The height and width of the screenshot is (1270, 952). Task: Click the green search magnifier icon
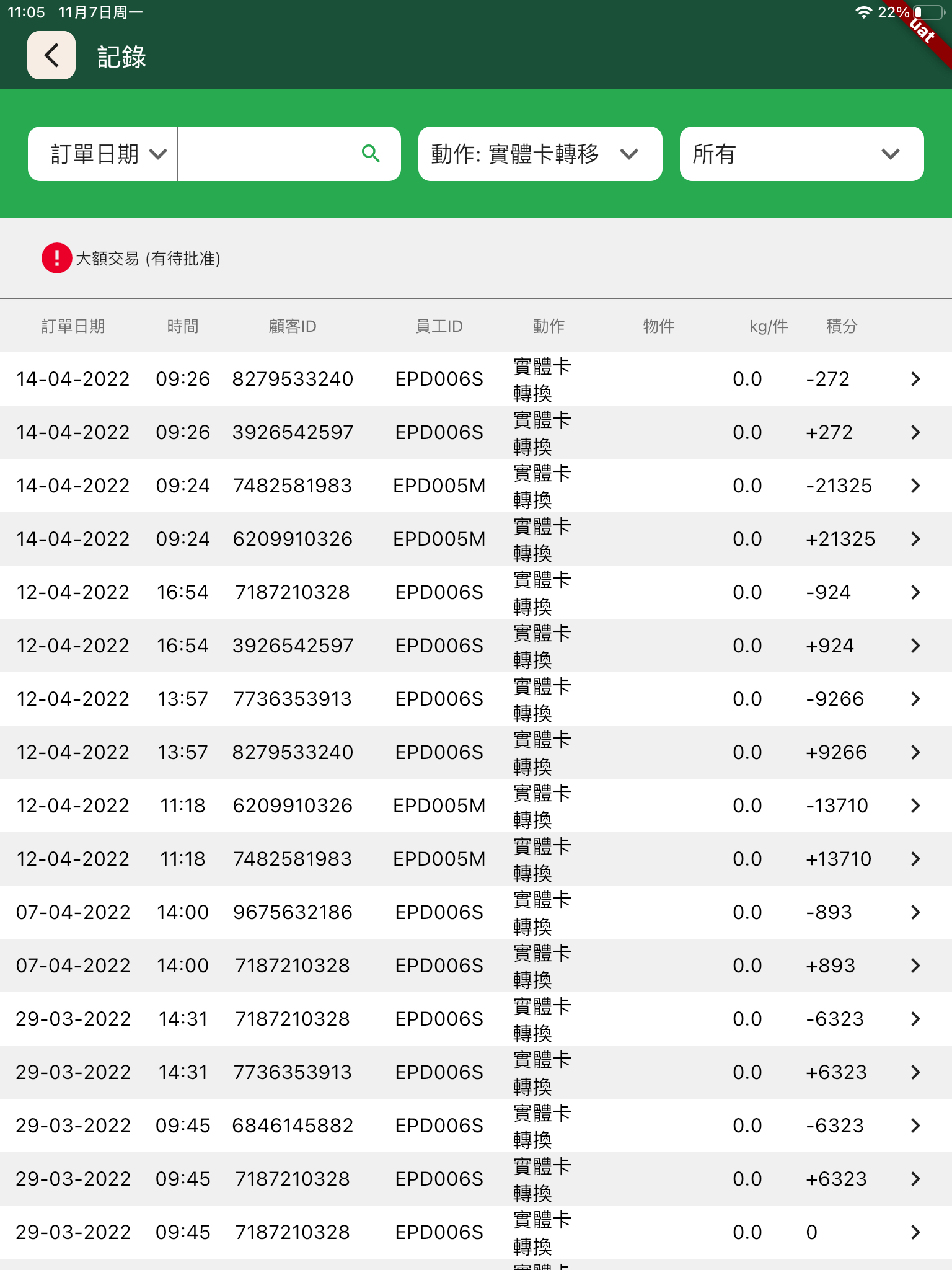pyautogui.click(x=371, y=154)
